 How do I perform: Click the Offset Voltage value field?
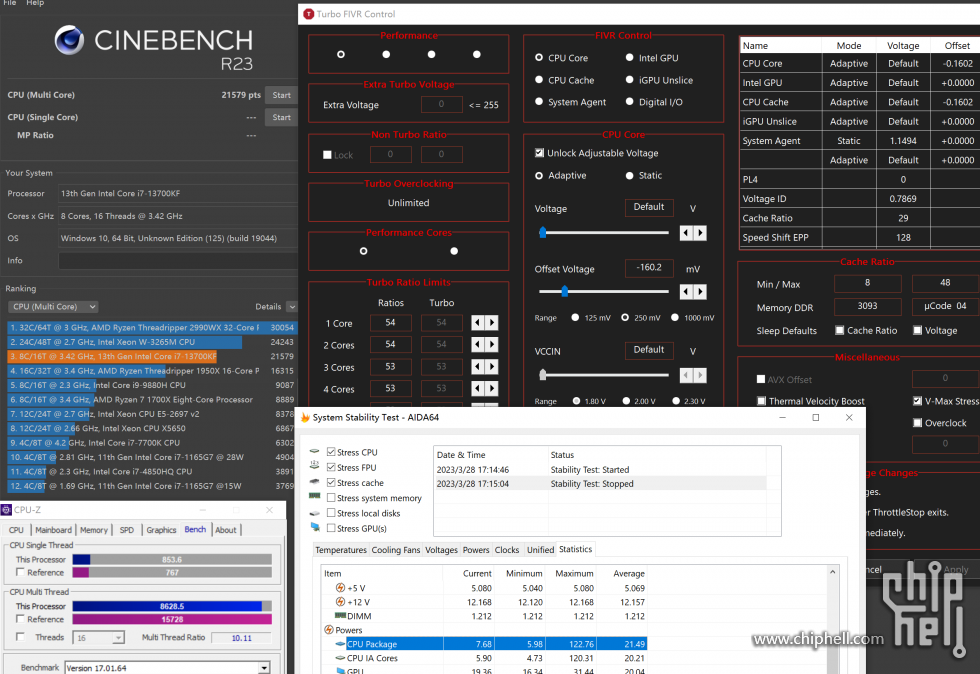[x=649, y=268]
